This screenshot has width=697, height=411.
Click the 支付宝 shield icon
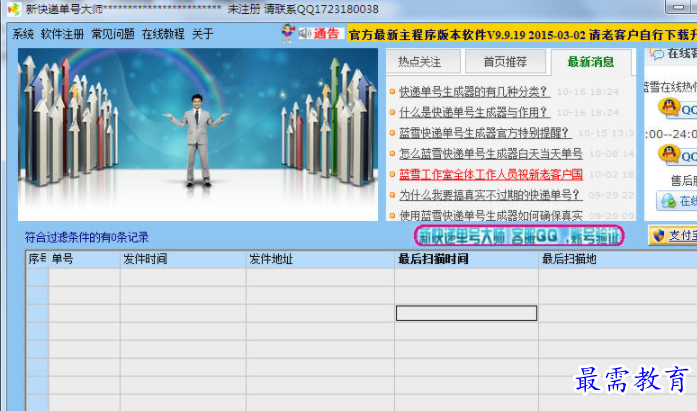click(x=658, y=235)
